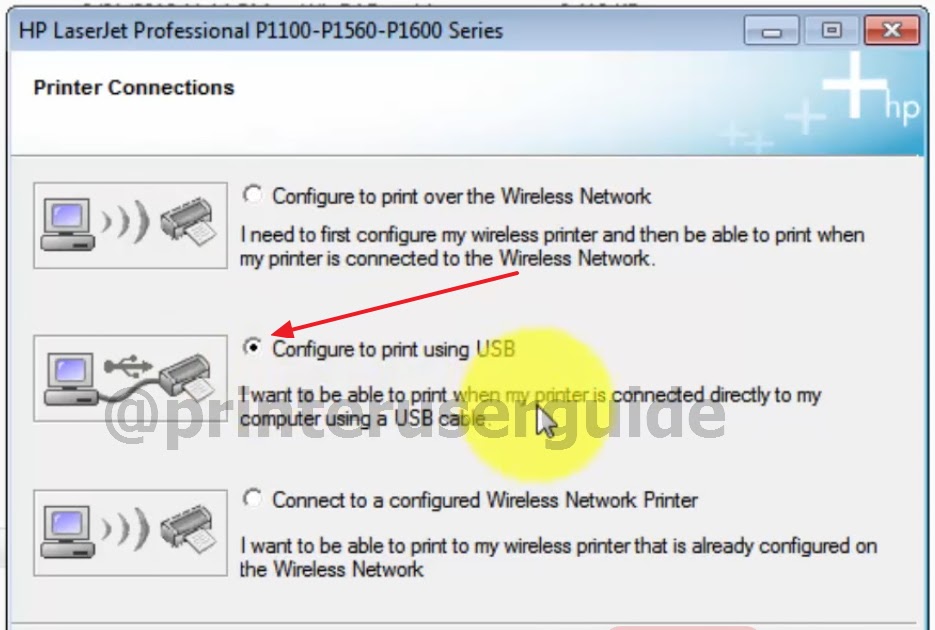Select the 'Configure to print using USB' radio button
Viewport: 935px width, 630px height.
pos(252,347)
